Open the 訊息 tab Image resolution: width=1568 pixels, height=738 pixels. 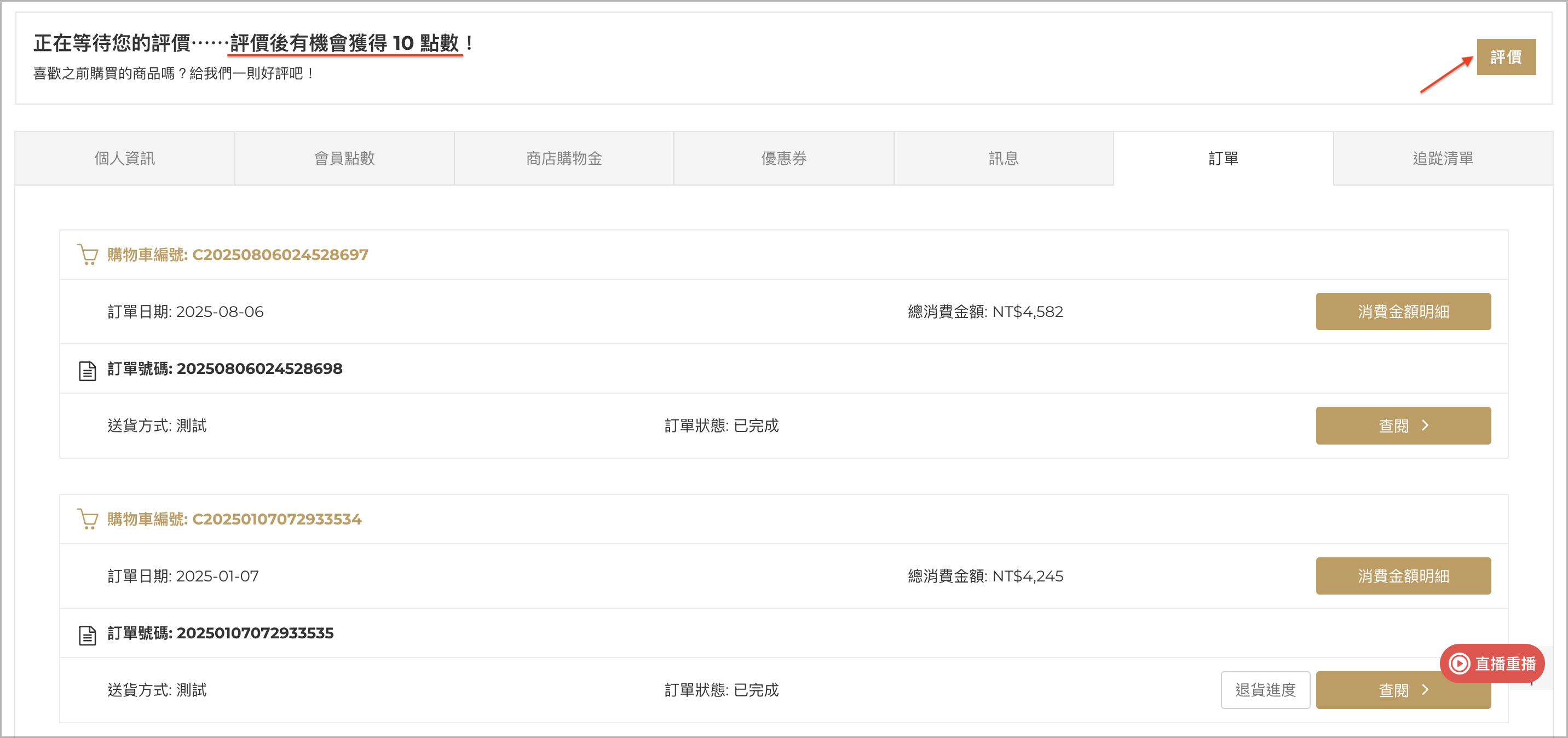click(1004, 158)
